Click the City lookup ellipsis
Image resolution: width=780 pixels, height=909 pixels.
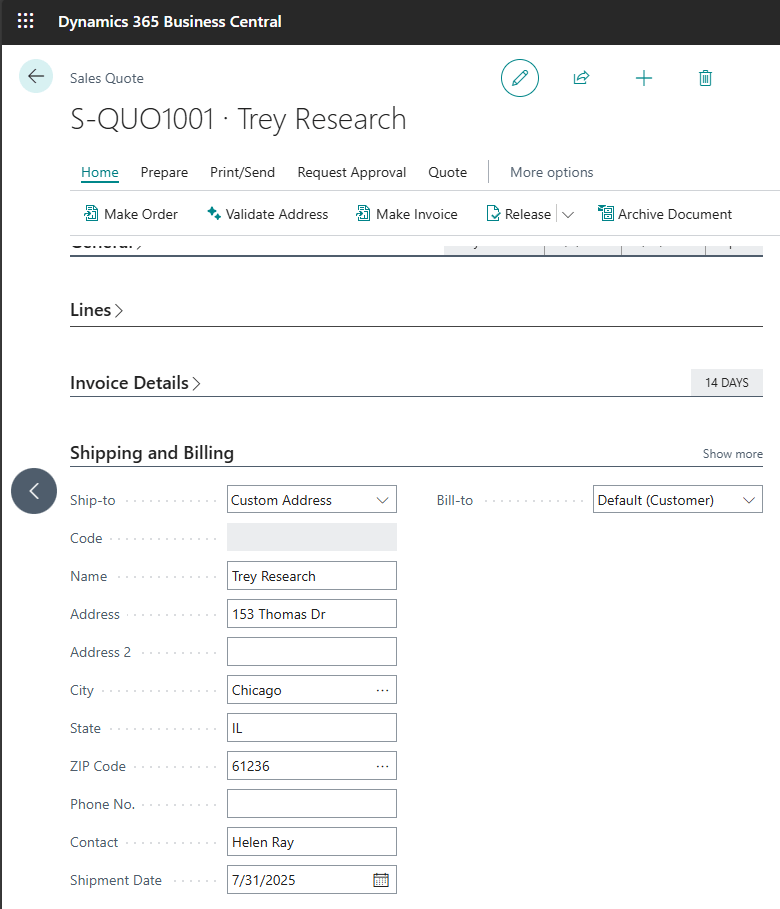click(382, 690)
